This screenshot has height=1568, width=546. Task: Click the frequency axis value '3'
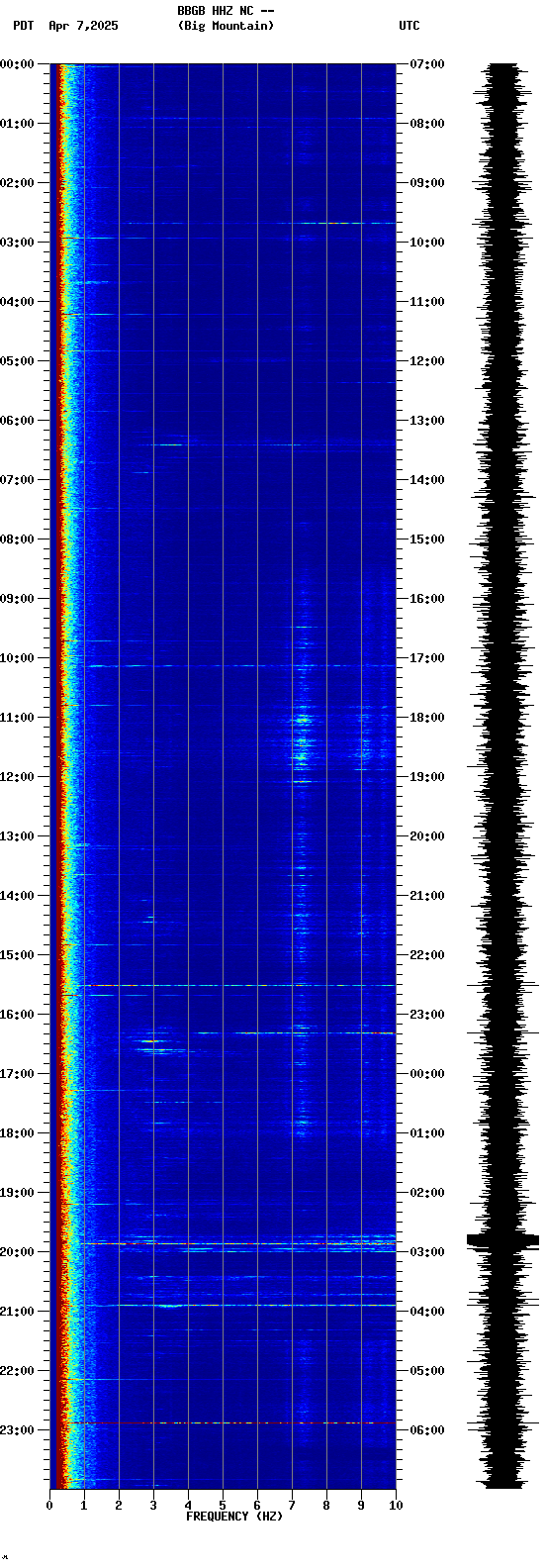pyautogui.click(x=153, y=1506)
